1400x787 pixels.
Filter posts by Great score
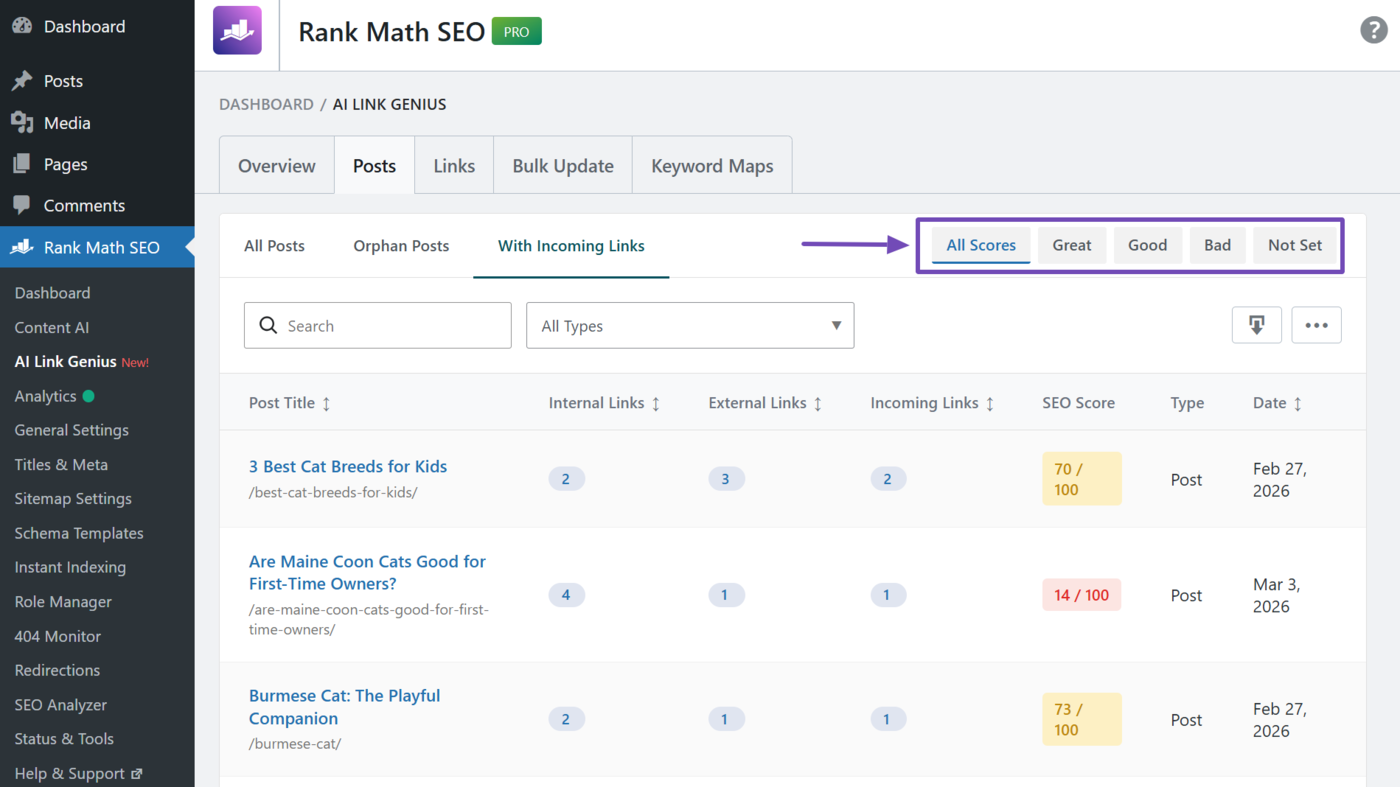pos(1072,245)
